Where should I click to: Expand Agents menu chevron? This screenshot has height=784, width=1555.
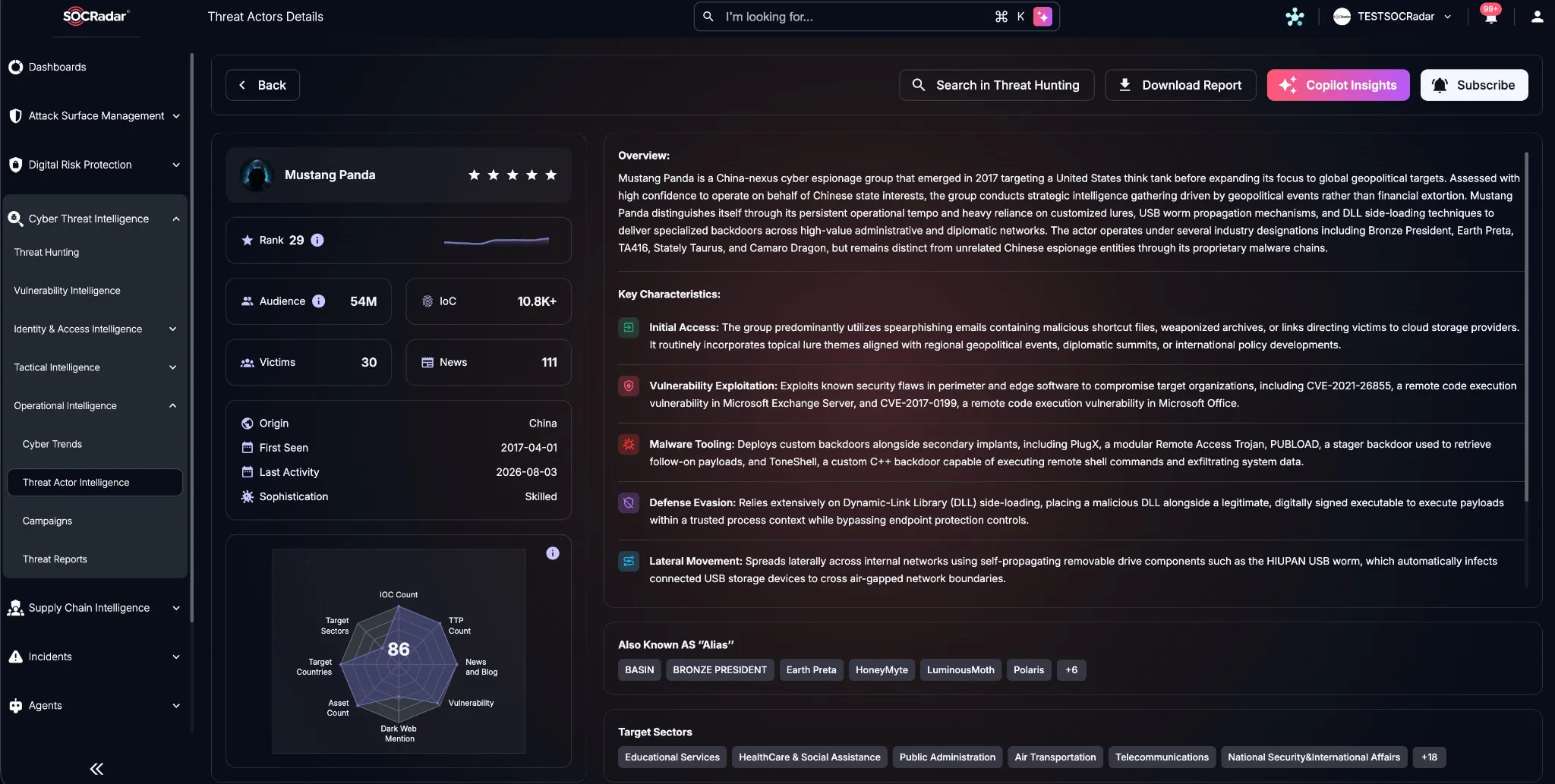(176, 706)
